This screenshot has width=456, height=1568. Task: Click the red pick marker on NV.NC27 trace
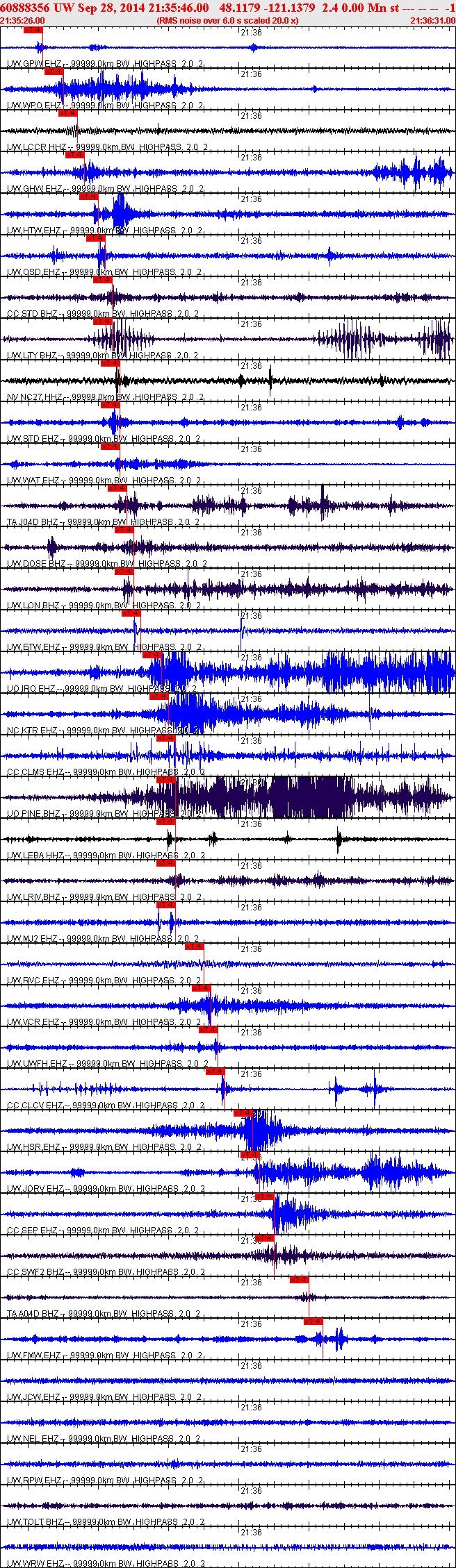point(111,363)
